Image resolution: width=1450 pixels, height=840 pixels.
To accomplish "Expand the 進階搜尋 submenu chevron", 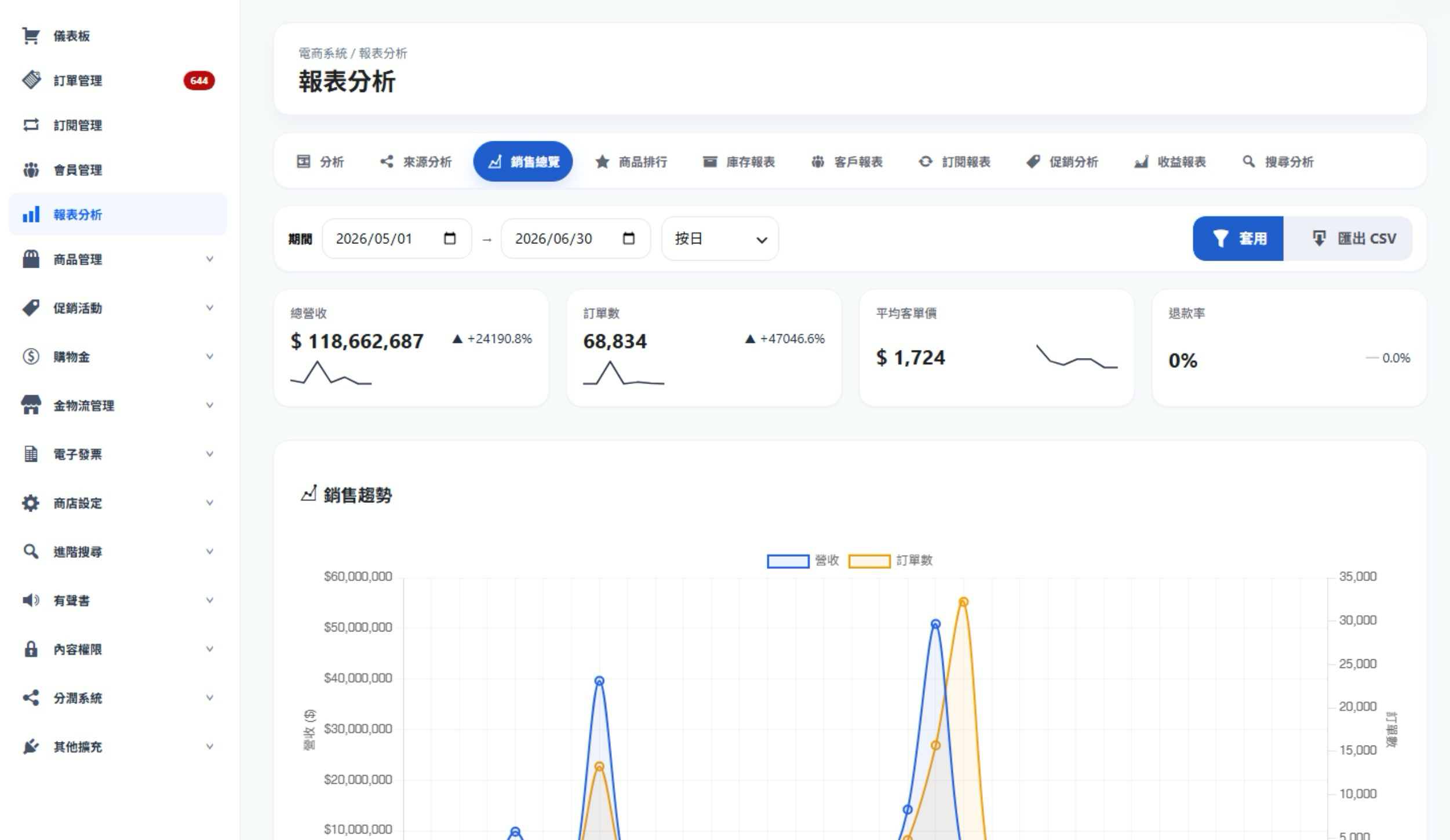I will 210,552.
